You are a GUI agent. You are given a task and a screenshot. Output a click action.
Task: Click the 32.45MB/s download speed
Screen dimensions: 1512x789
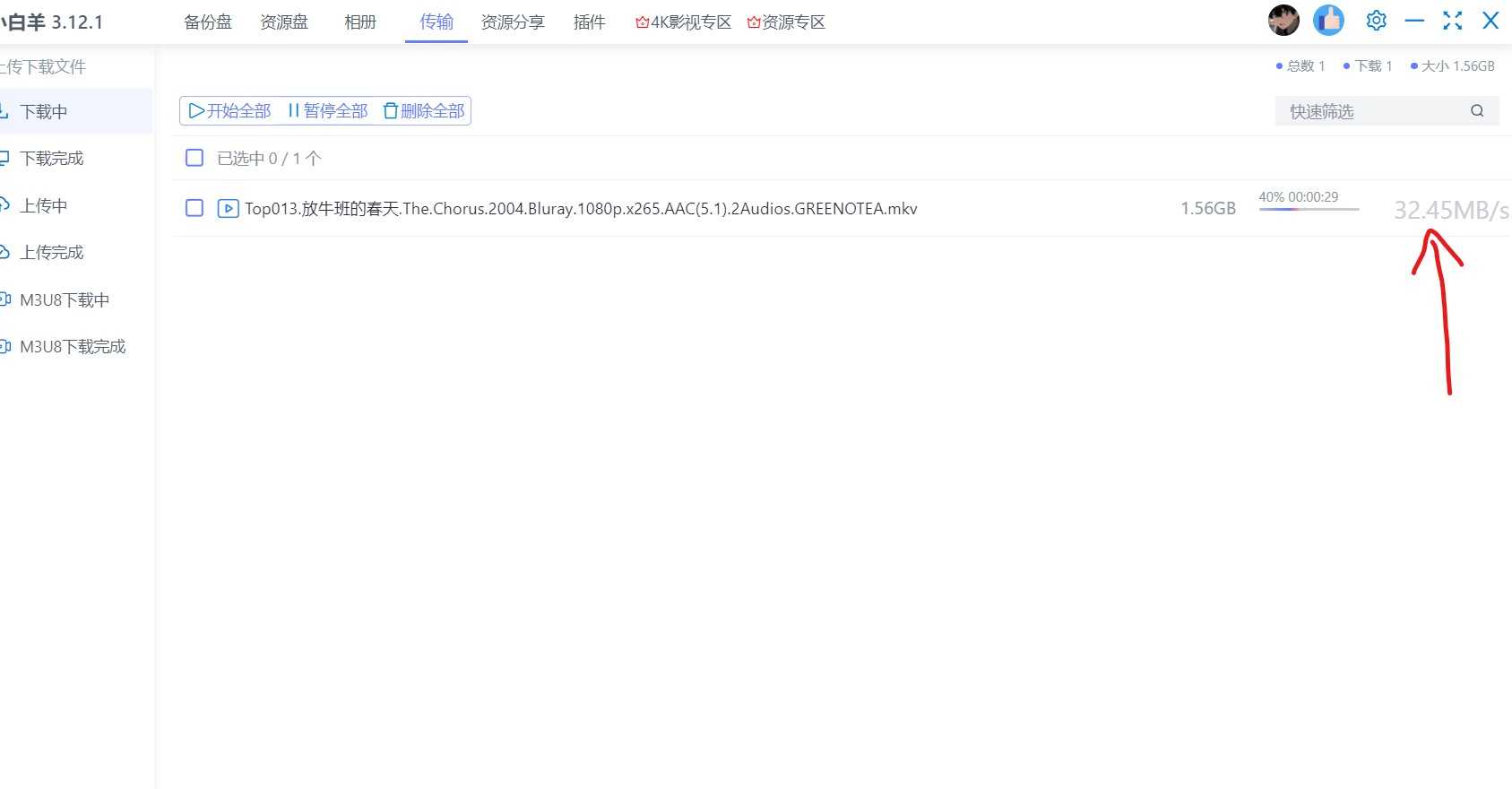1452,211
